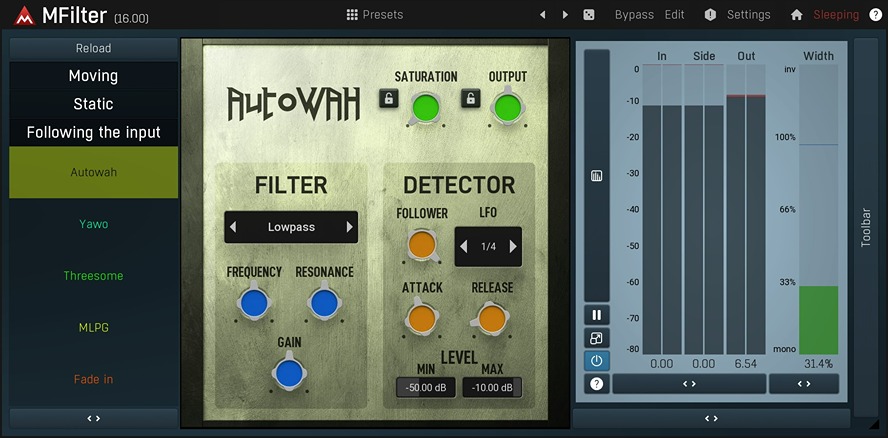
Task: Toggle Bypass in the top bar
Action: 634,15
